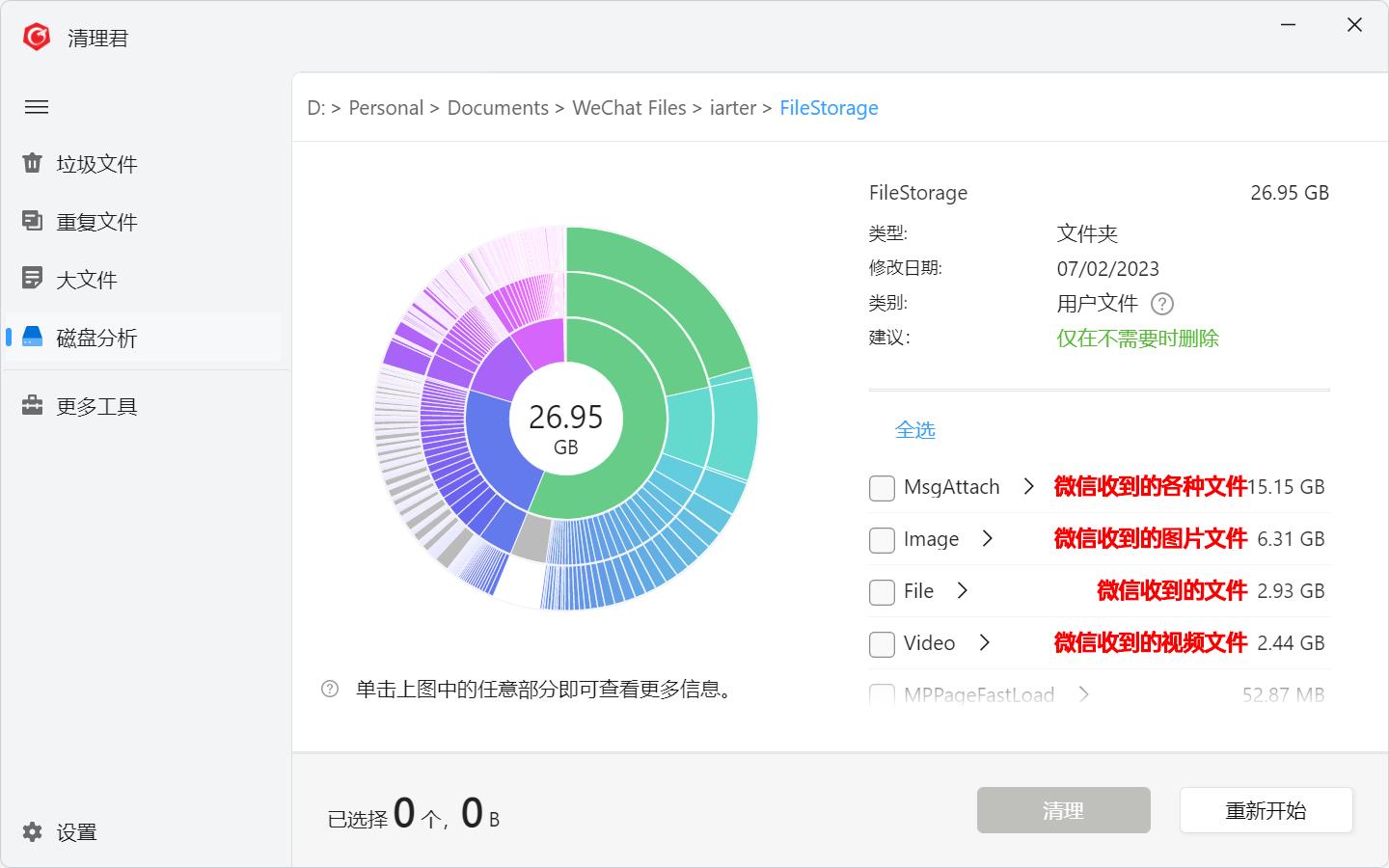
Task: Enable the Image folder checkbox
Action: point(881,540)
